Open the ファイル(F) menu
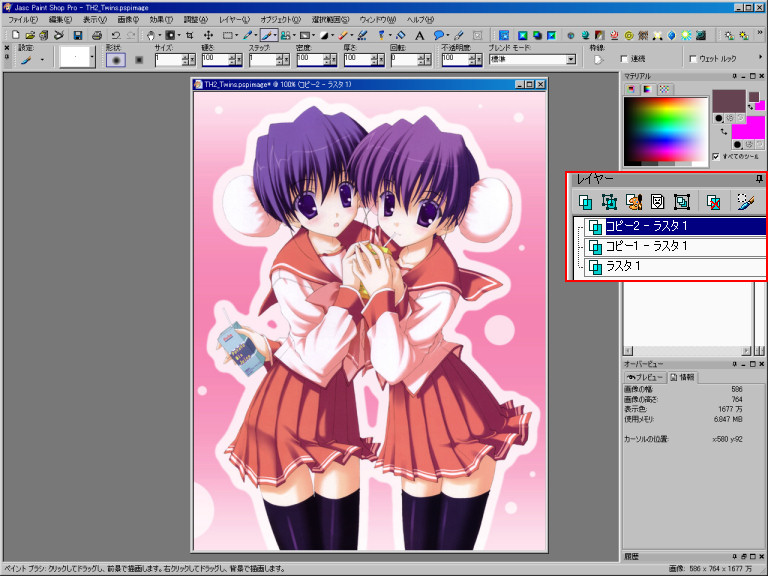The width and height of the screenshot is (768, 576). click(x=23, y=20)
